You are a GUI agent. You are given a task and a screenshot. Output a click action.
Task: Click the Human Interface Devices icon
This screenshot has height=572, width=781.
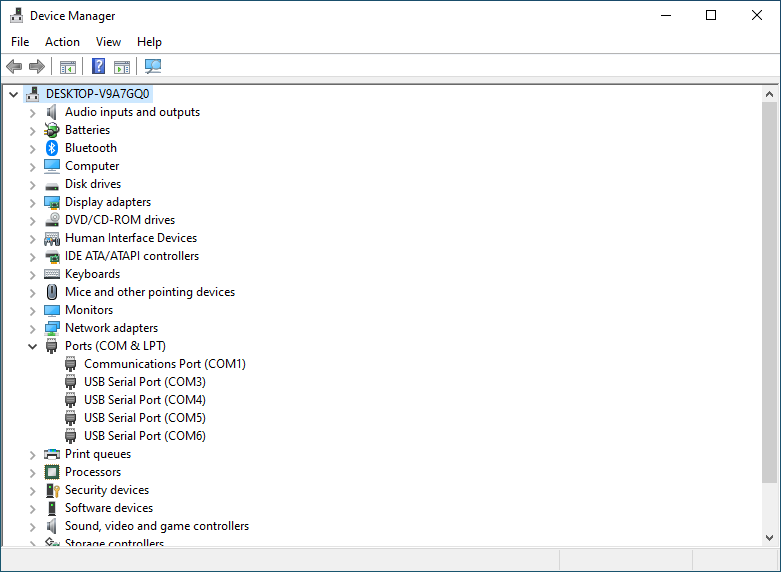pyautogui.click(x=52, y=239)
